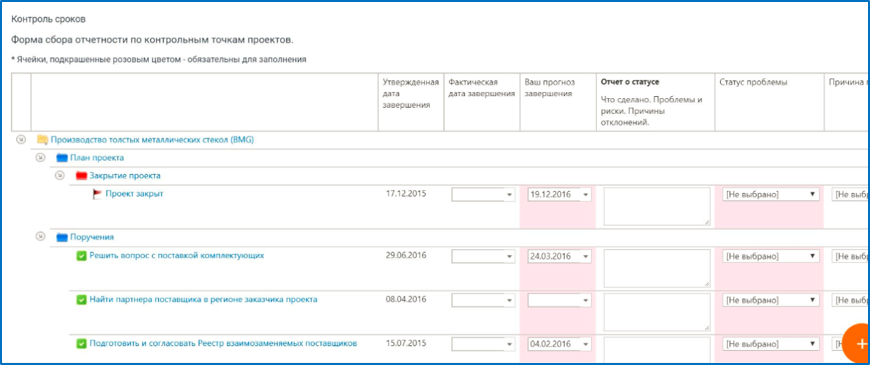The height and width of the screenshot is (365, 870).
Task: Open empty forecast date dropdown for Найти партнера
Action: coord(559,300)
